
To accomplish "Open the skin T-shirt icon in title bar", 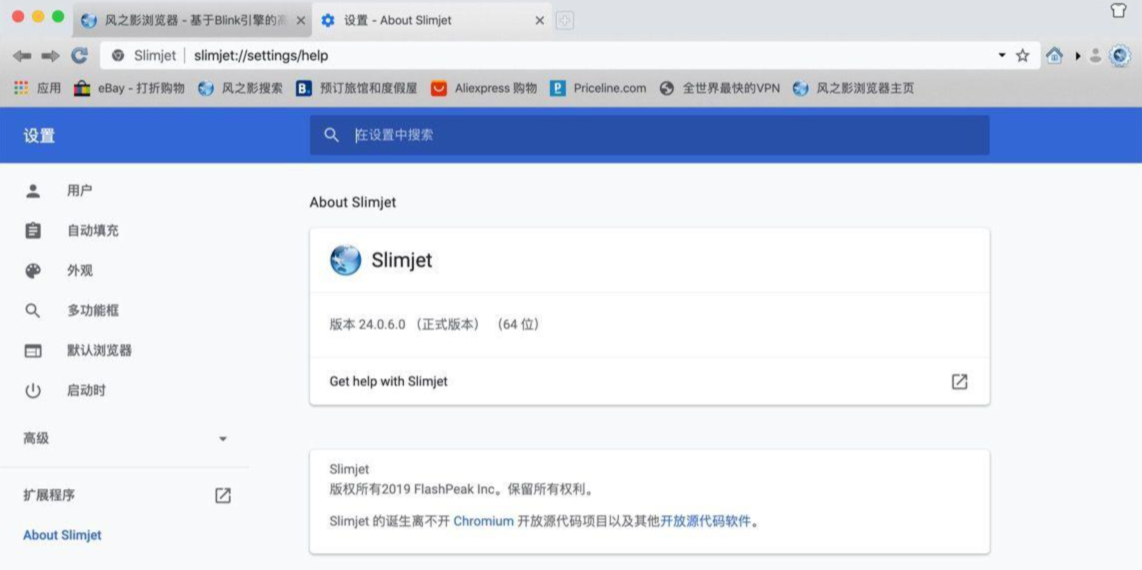I will 1119,12.
